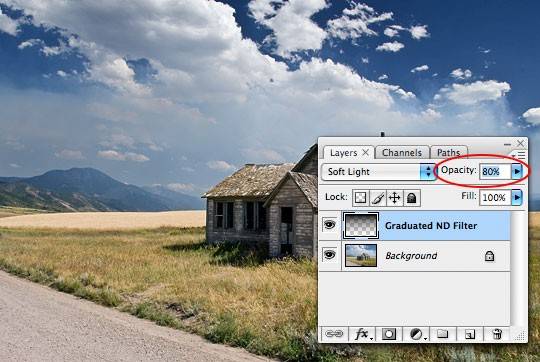Select the Graduated ND Filter layer thumbnail
The image size is (540, 362).
click(x=361, y=226)
